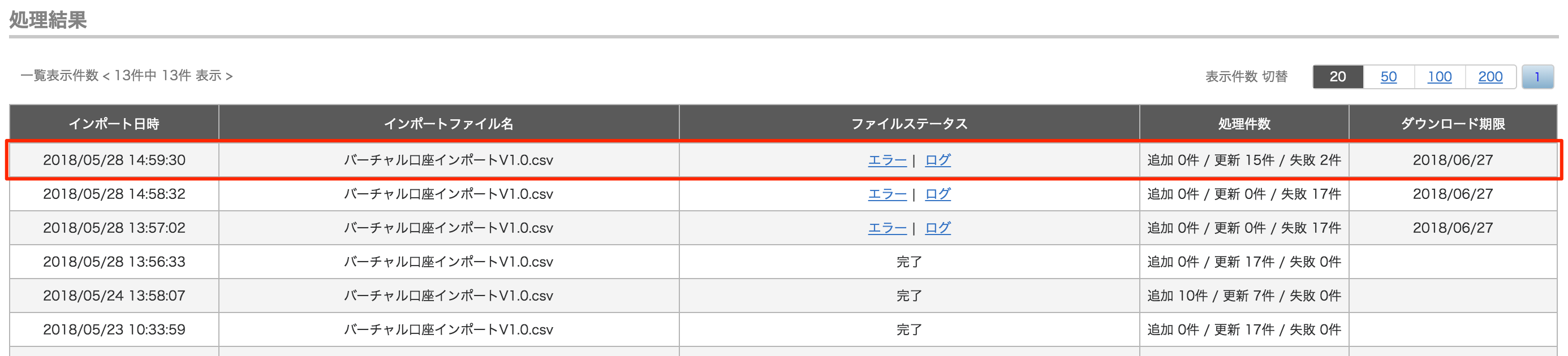Open the ログ link for the 14:58:32 import
The width and height of the screenshot is (1568, 356).
coord(937,194)
